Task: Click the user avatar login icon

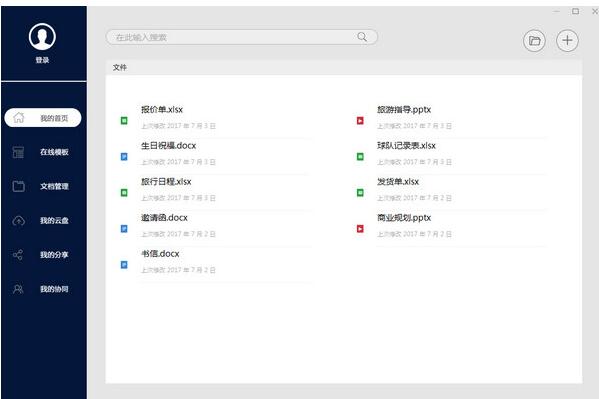Action: pyautogui.click(x=42, y=37)
